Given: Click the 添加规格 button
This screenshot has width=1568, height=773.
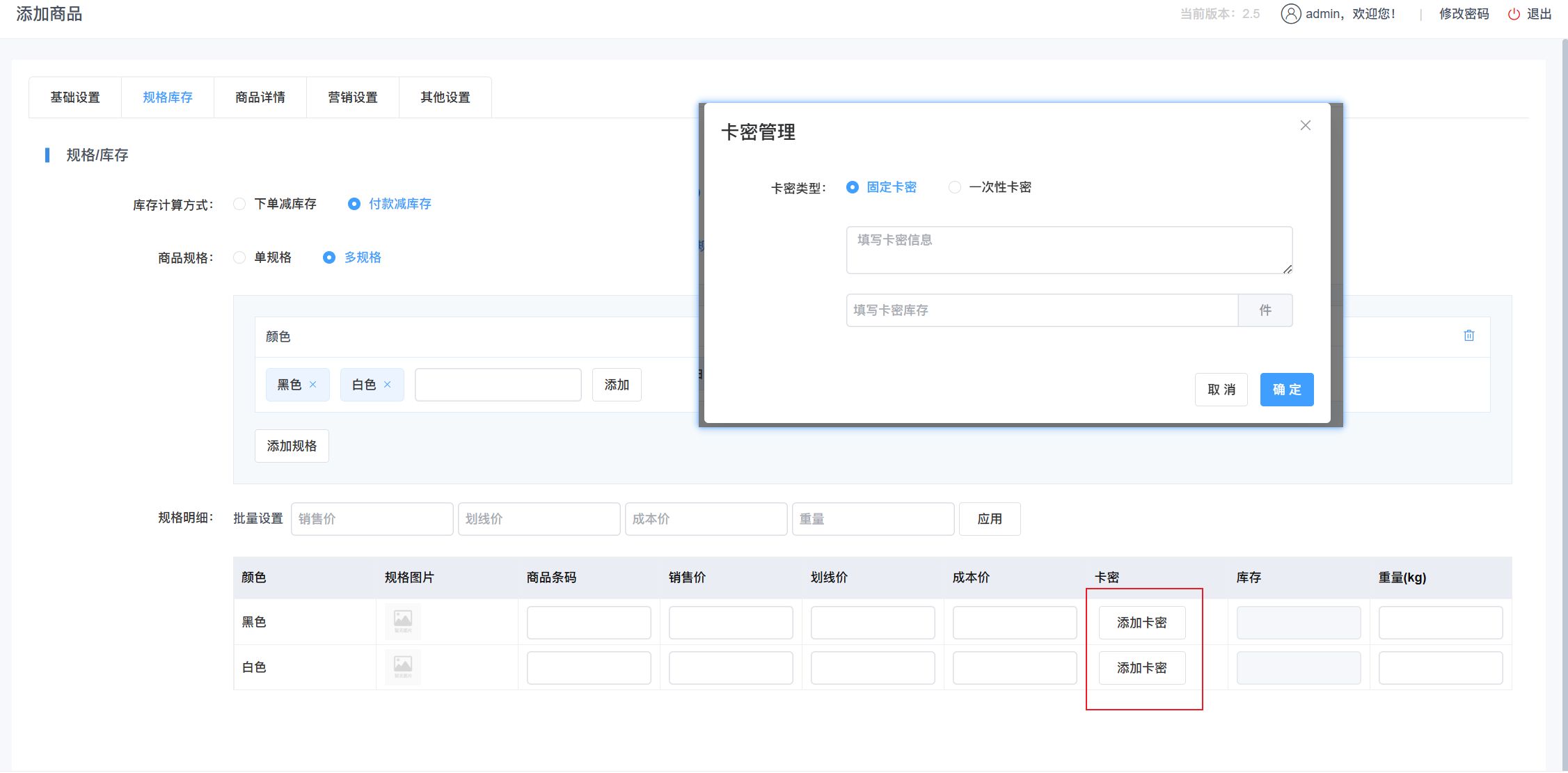Looking at the screenshot, I should coord(292,446).
